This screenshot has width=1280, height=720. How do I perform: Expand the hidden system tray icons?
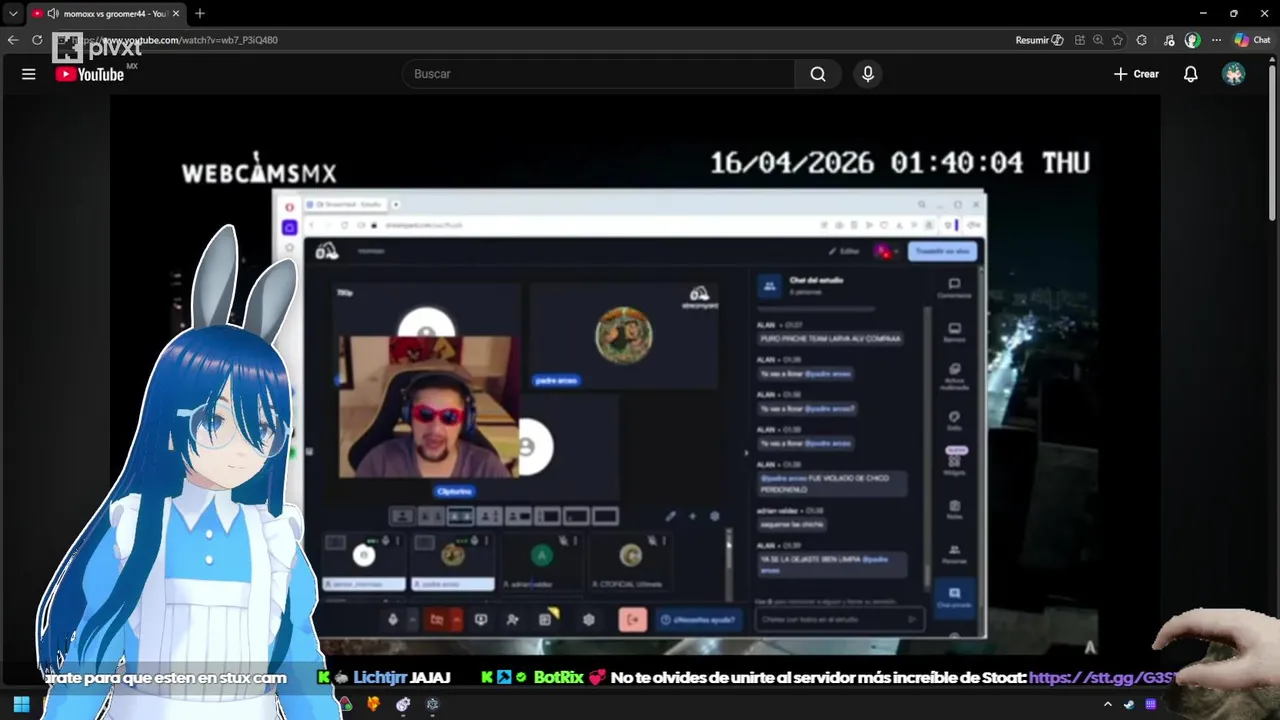tap(1107, 704)
